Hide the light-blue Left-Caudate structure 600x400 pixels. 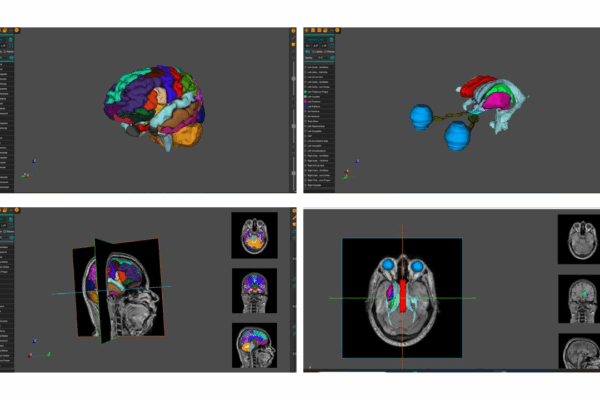(x=306, y=97)
